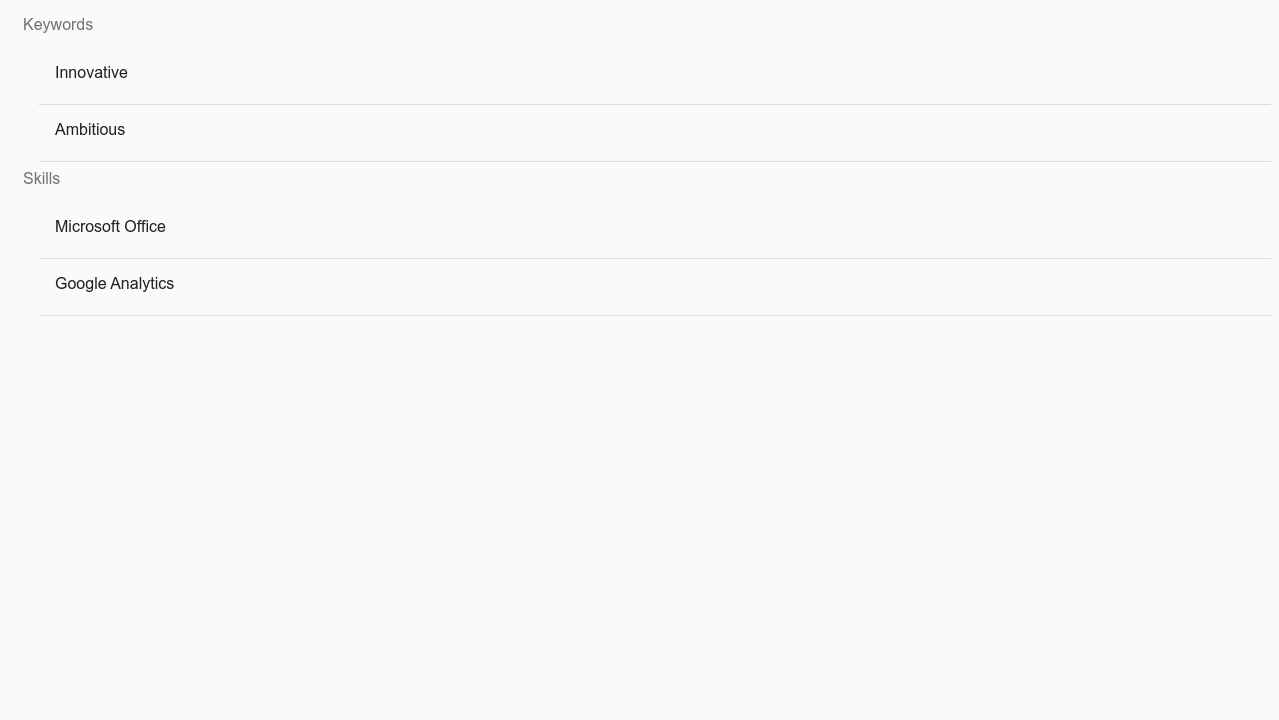Open the Microsoft Office list row
This screenshot has width=1279, height=720.
click(x=110, y=227)
